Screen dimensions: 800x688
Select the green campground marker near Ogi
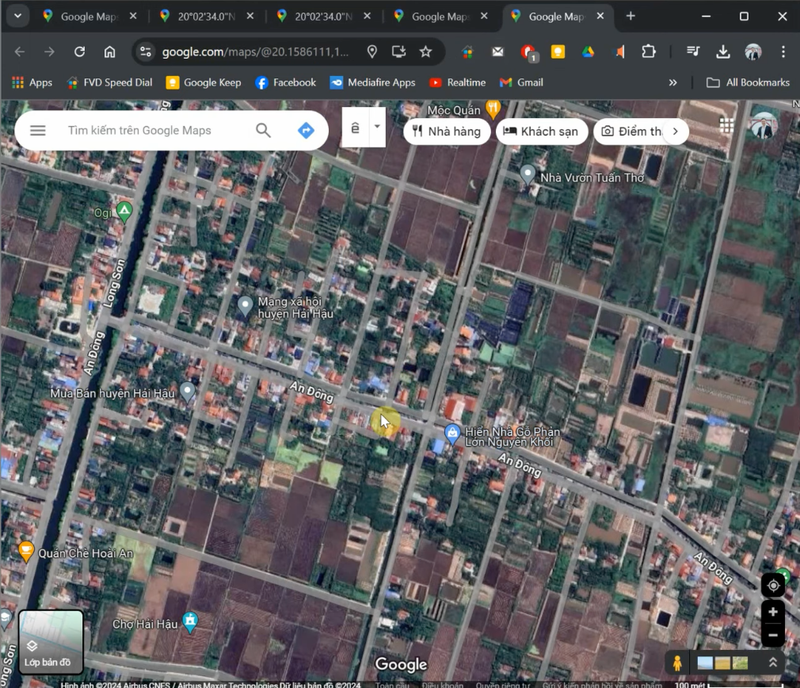click(x=124, y=211)
